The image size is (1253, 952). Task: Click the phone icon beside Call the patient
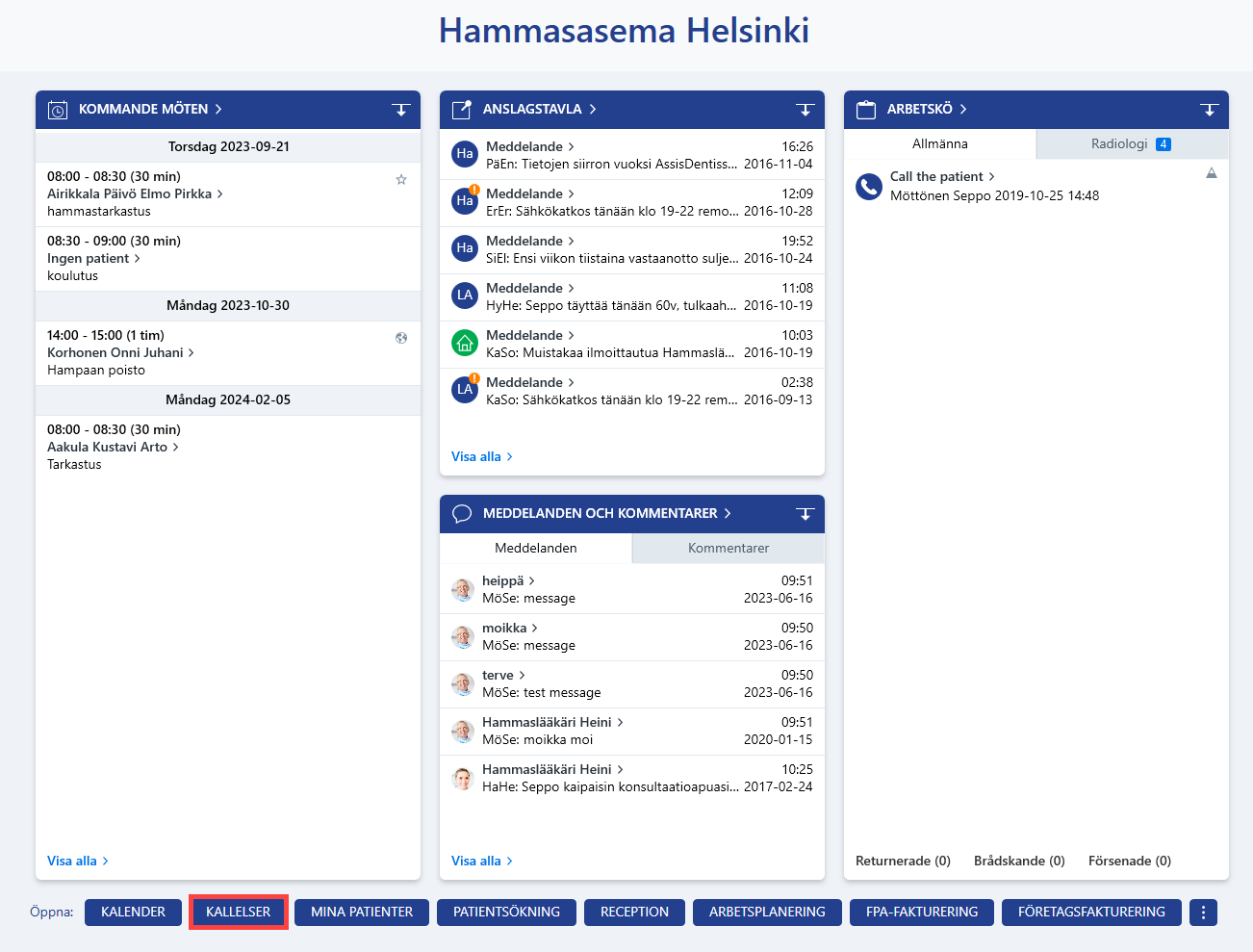pyautogui.click(x=869, y=186)
